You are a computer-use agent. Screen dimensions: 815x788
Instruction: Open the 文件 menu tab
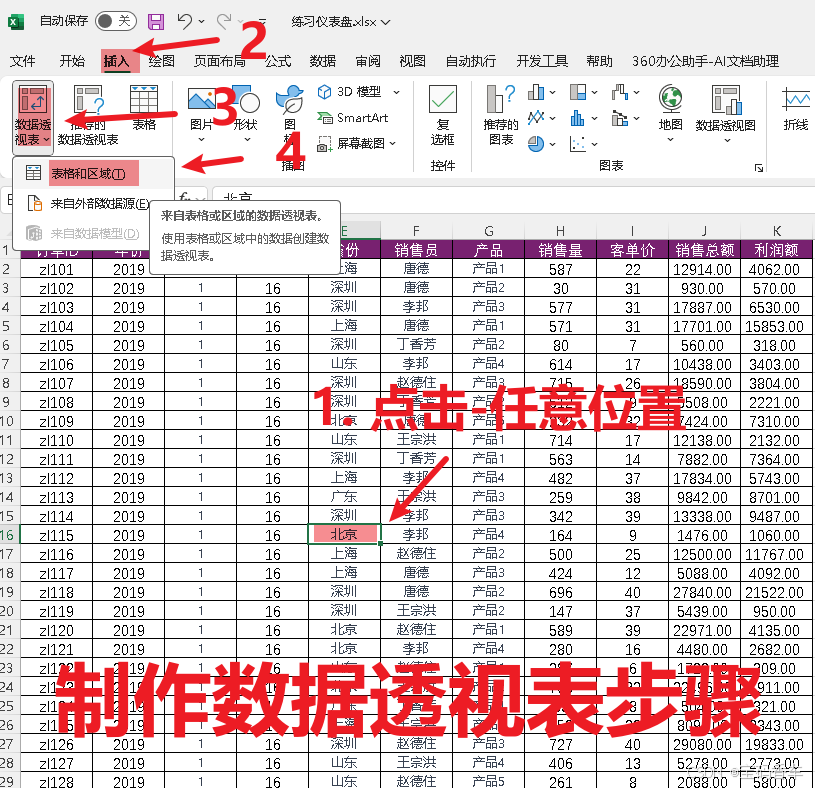(22, 61)
